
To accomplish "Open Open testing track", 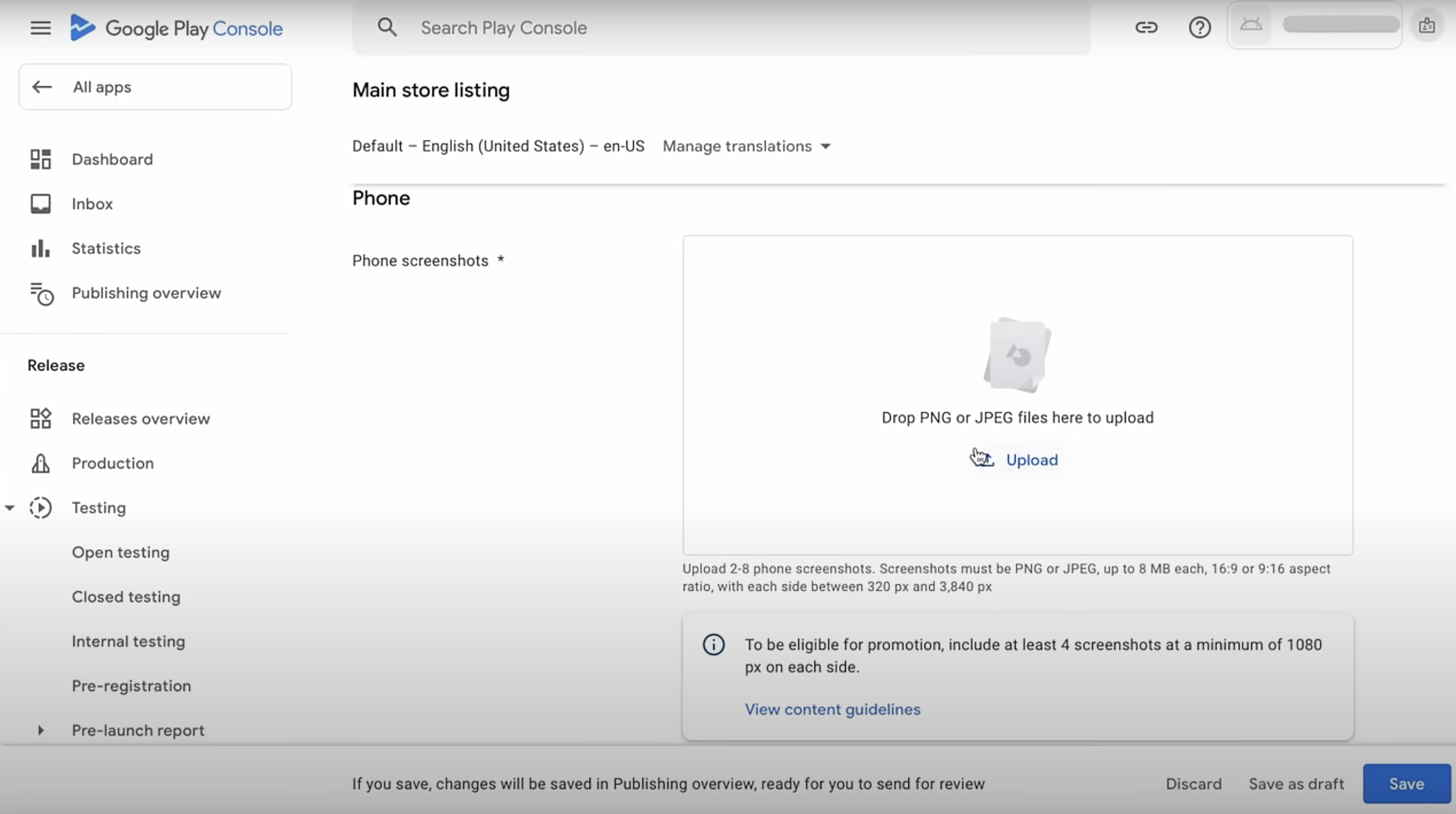I will (120, 553).
